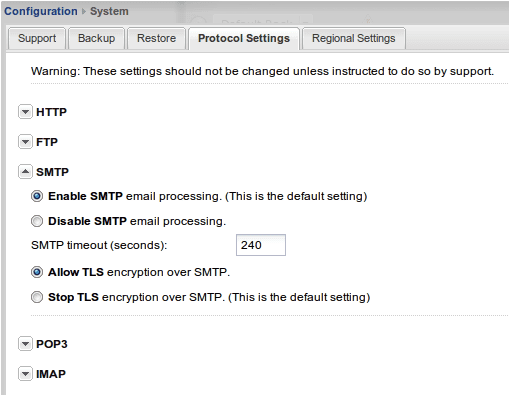
Task: Open the Support tab
Action: click(37, 38)
